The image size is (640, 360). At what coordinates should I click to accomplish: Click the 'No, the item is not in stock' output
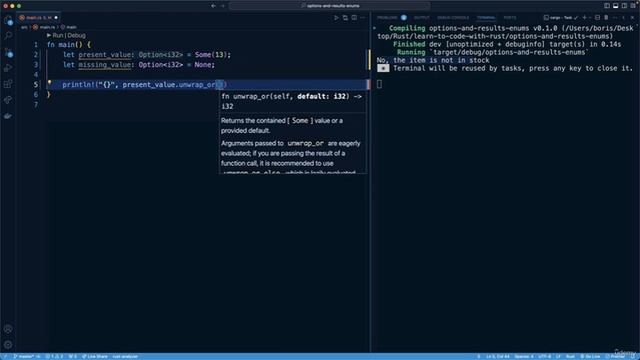pos(433,60)
